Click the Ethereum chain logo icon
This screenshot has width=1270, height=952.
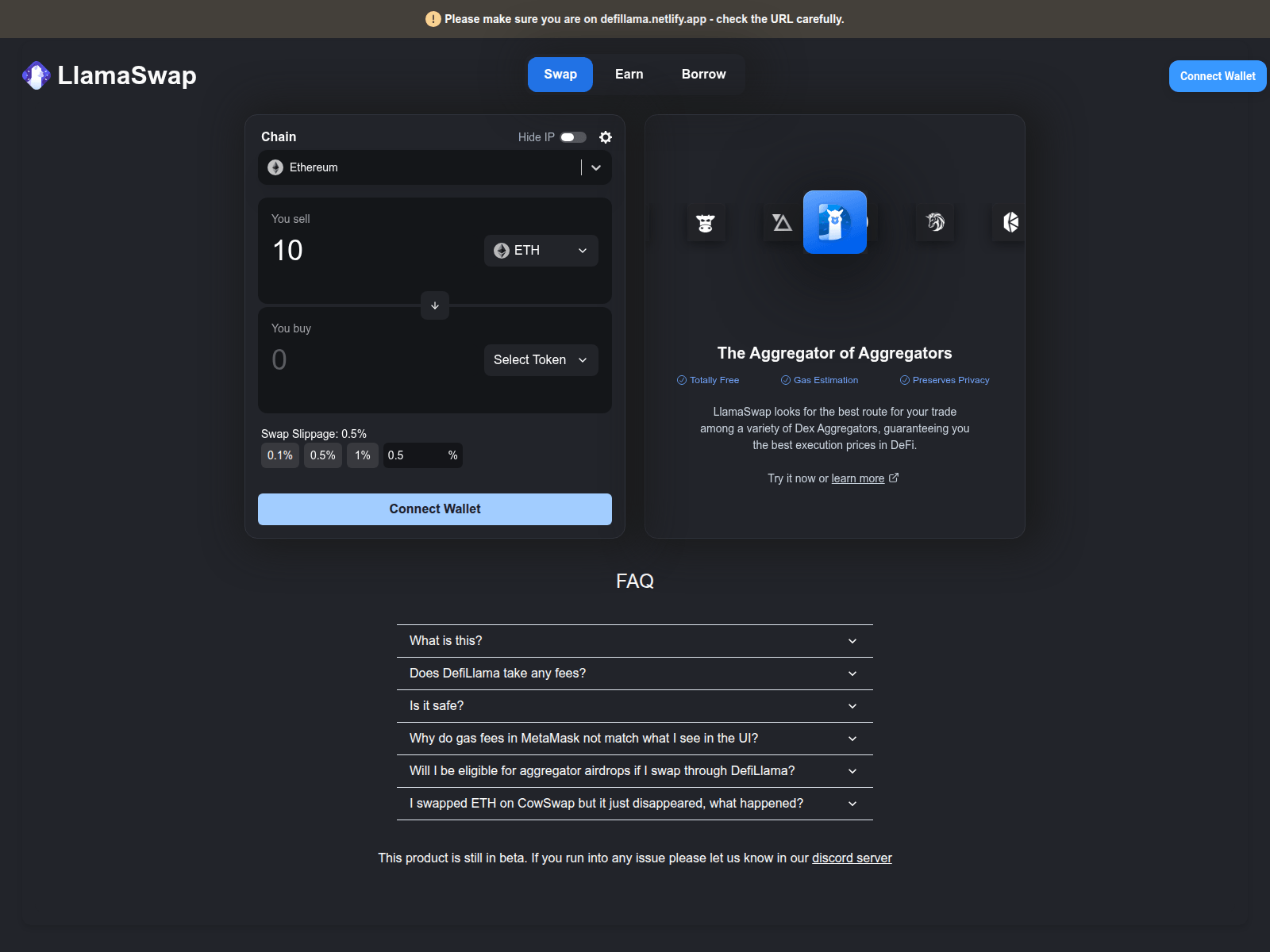click(x=275, y=167)
